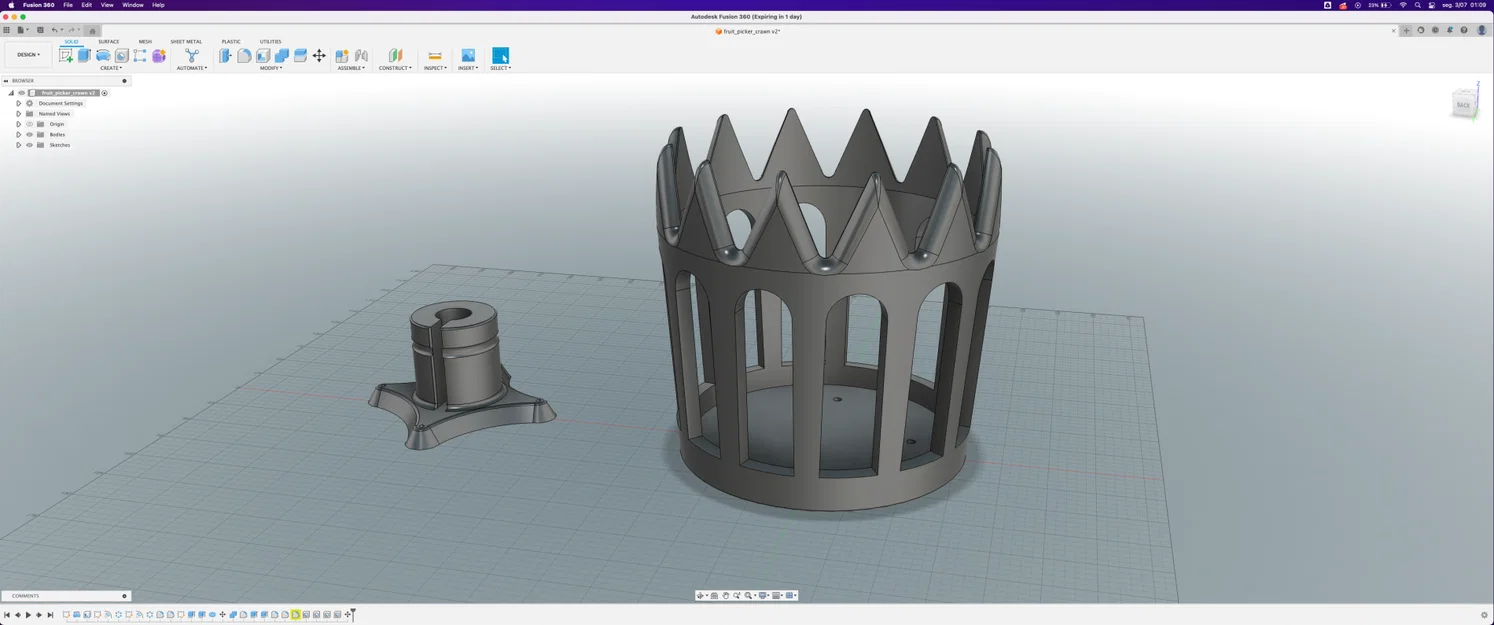The width and height of the screenshot is (1494, 625).
Task: Collapse the root component tree node
Action: (11, 93)
